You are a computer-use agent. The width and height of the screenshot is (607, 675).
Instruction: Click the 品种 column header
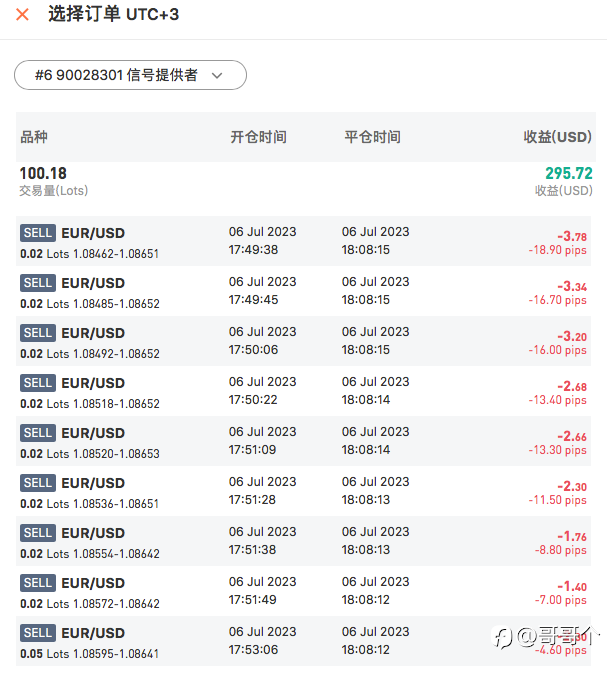pos(34,137)
